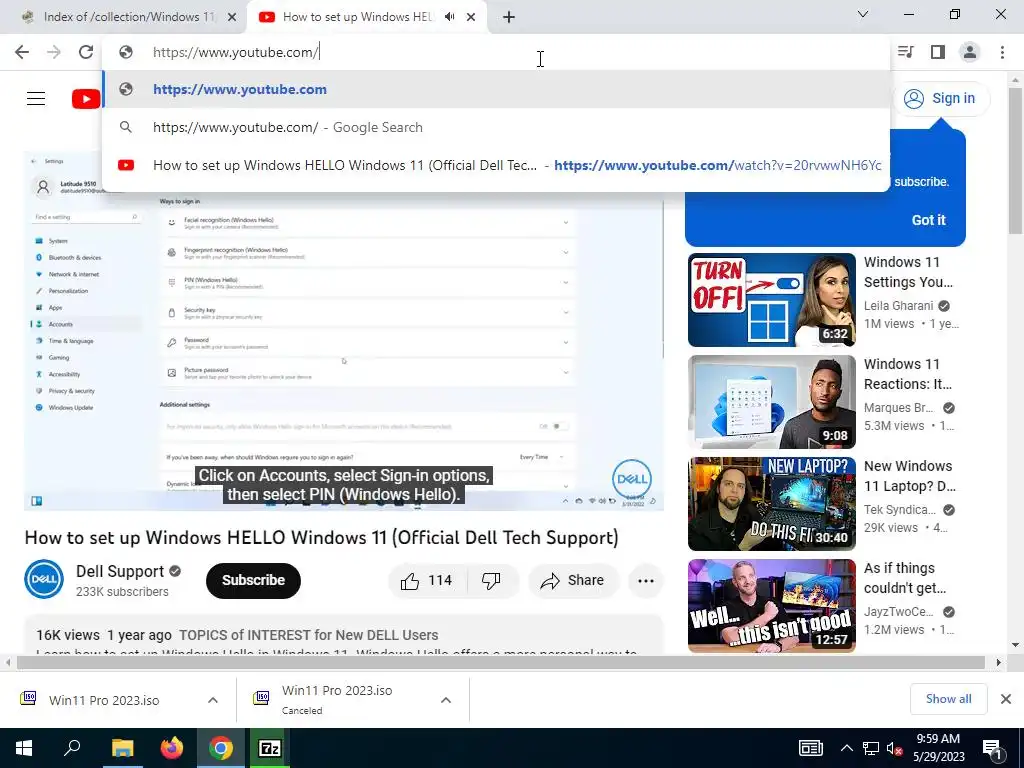Click Got it on subscribe tooltip

point(929,220)
